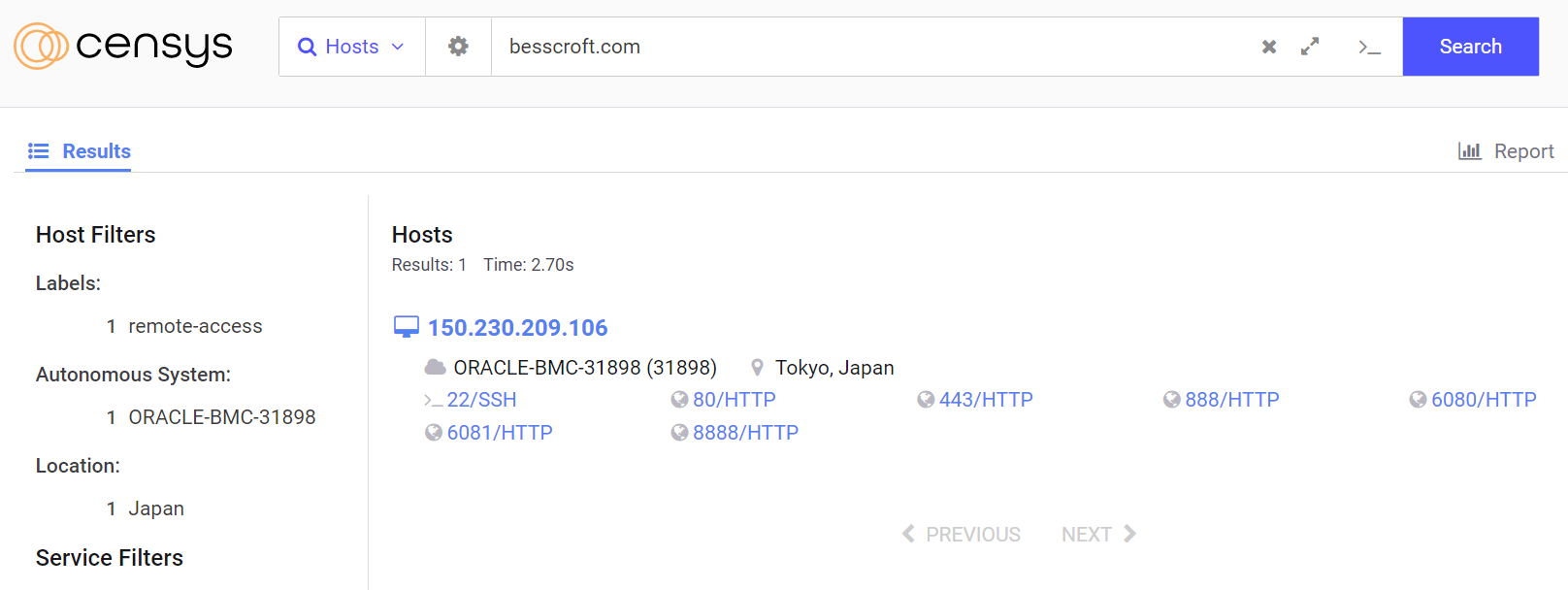Switch to the Results tab
Image resolution: width=1568 pixels, height=590 pixels.
tap(79, 151)
